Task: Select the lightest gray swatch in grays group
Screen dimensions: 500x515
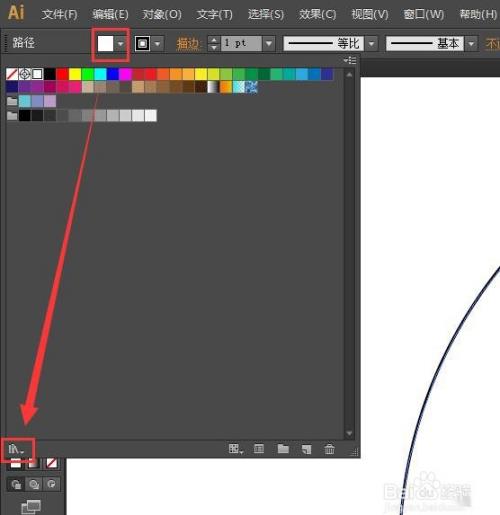Action: 151,116
